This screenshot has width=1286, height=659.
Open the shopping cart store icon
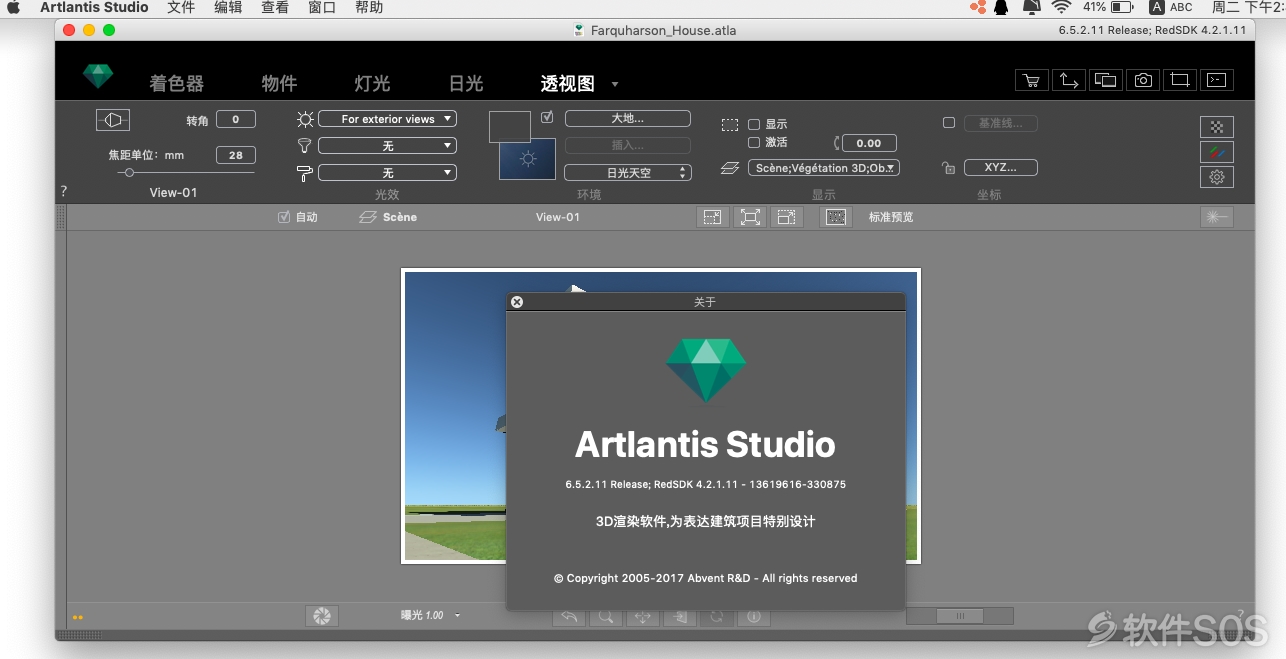(x=1031, y=81)
